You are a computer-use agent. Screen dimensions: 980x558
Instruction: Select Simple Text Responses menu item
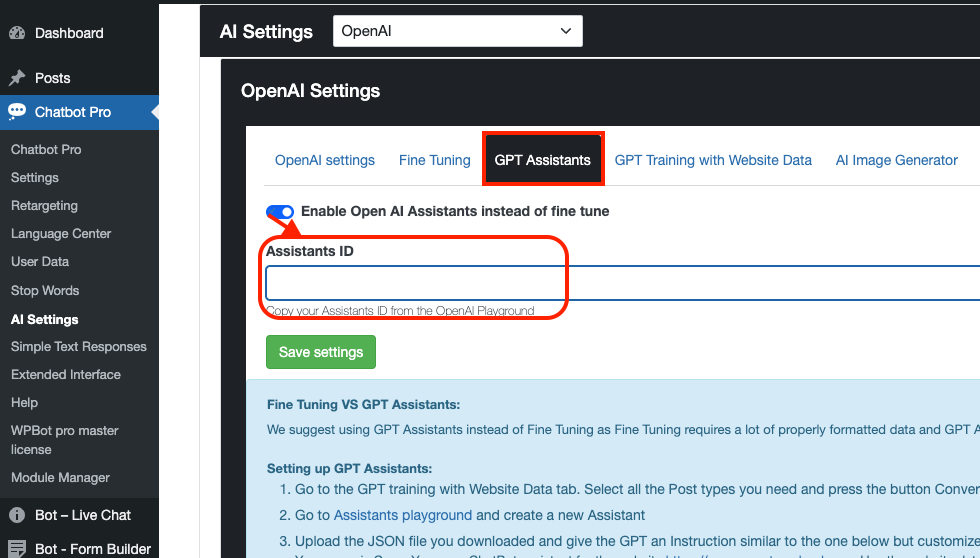click(x=79, y=347)
